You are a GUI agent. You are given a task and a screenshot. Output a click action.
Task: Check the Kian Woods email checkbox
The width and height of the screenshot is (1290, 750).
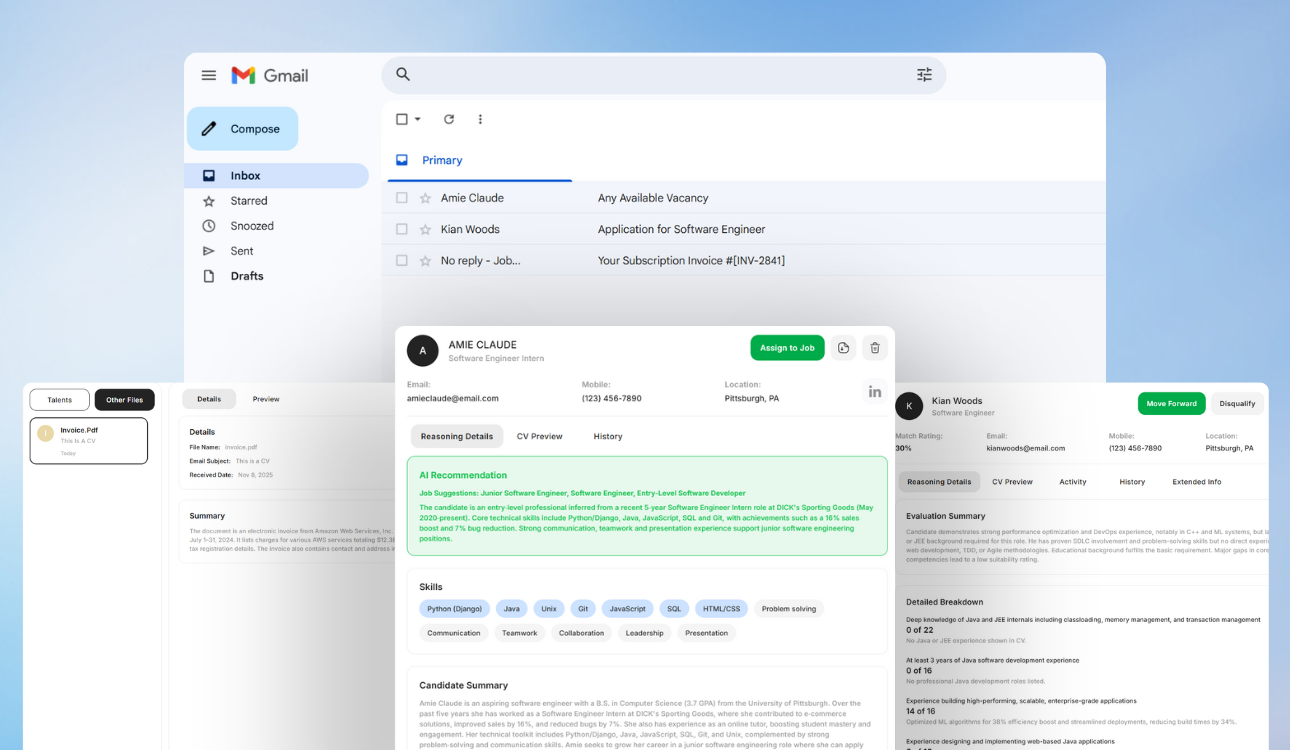pos(401,228)
